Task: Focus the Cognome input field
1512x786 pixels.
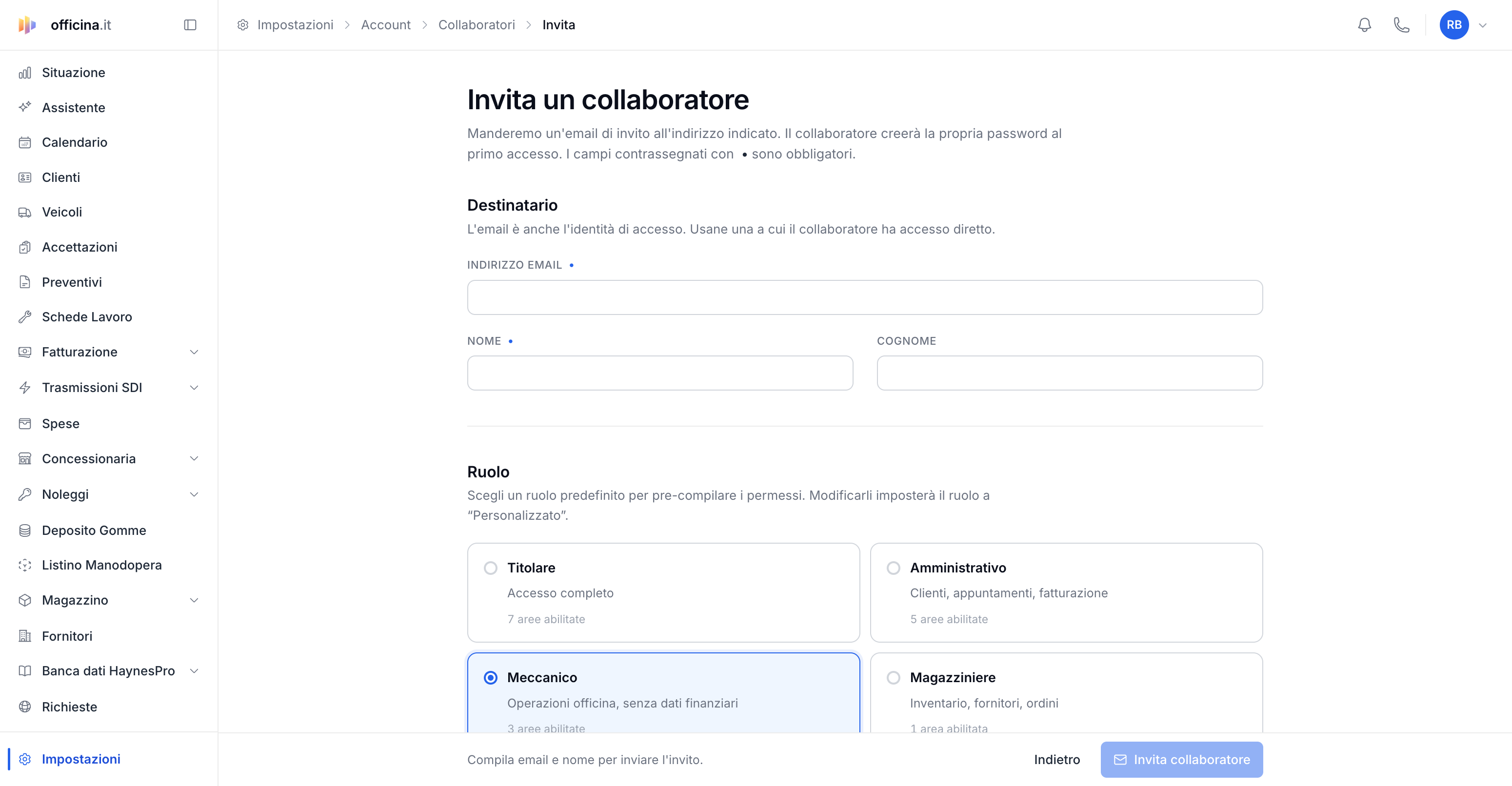Action: pyautogui.click(x=1070, y=373)
